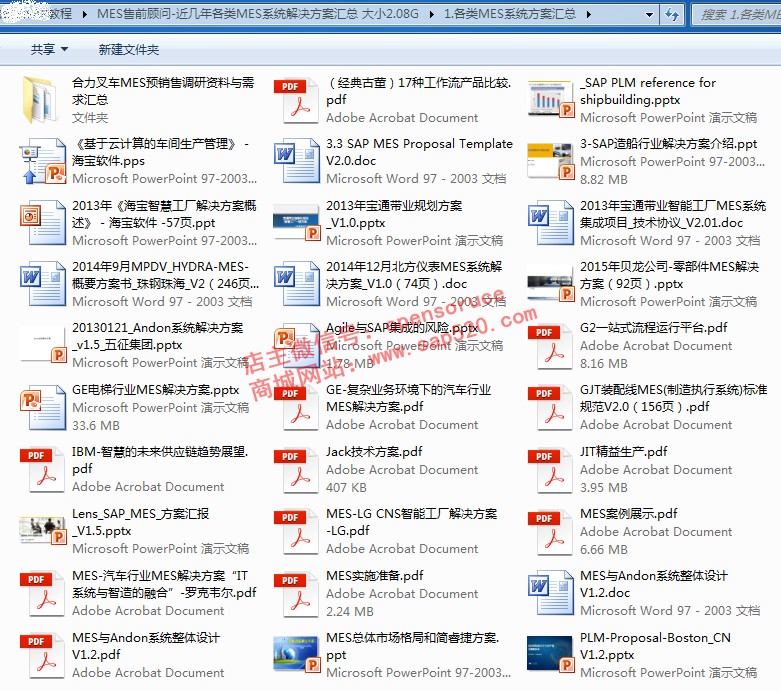Navigate to MES售前顾问 breadcrumb folder
The width and height of the screenshot is (781, 691).
(258, 14)
